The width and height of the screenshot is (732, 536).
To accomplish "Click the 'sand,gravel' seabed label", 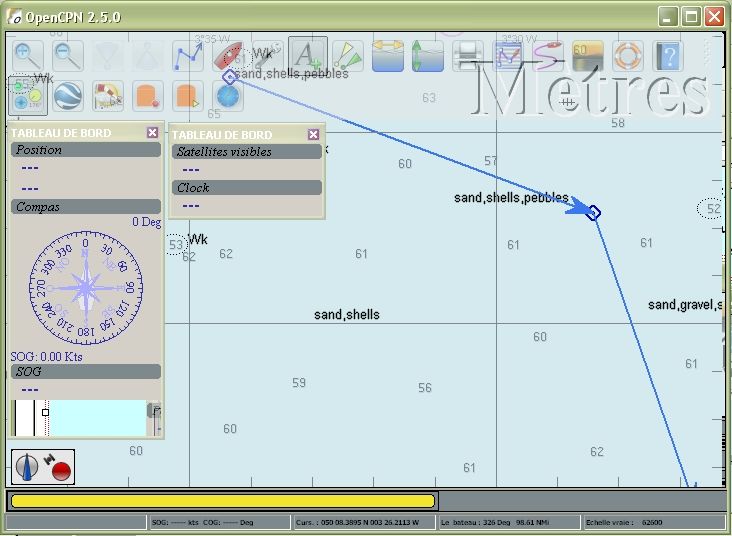I will point(685,305).
